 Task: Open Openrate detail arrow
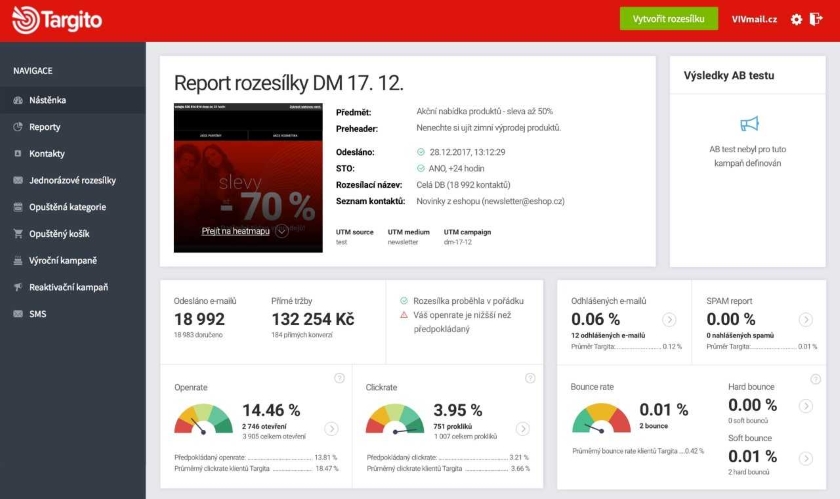coord(332,429)
